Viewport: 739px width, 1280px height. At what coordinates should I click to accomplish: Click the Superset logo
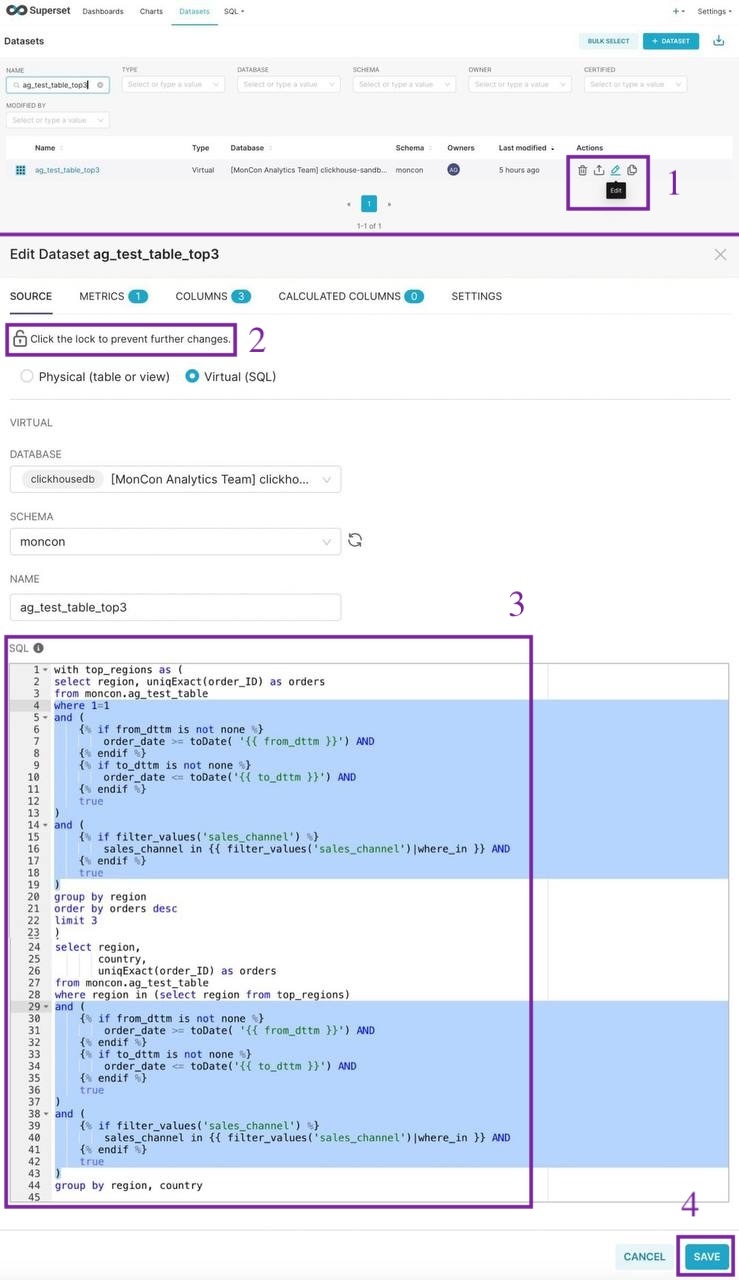[x=38, y=11]
